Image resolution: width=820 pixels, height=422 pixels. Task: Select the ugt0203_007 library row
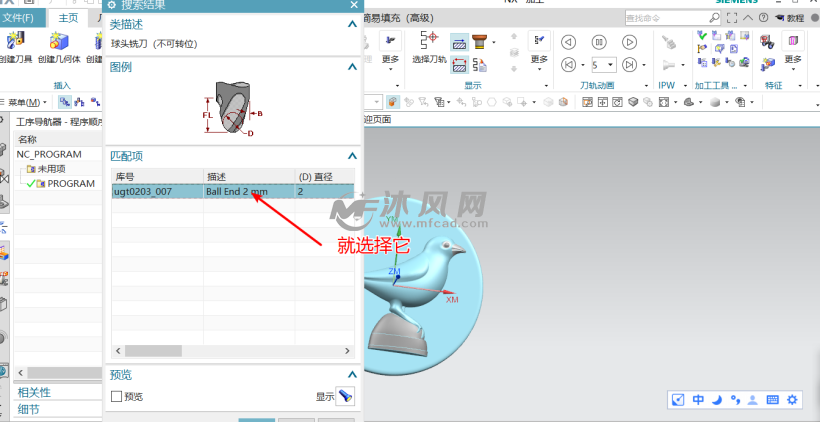(233, 191)
